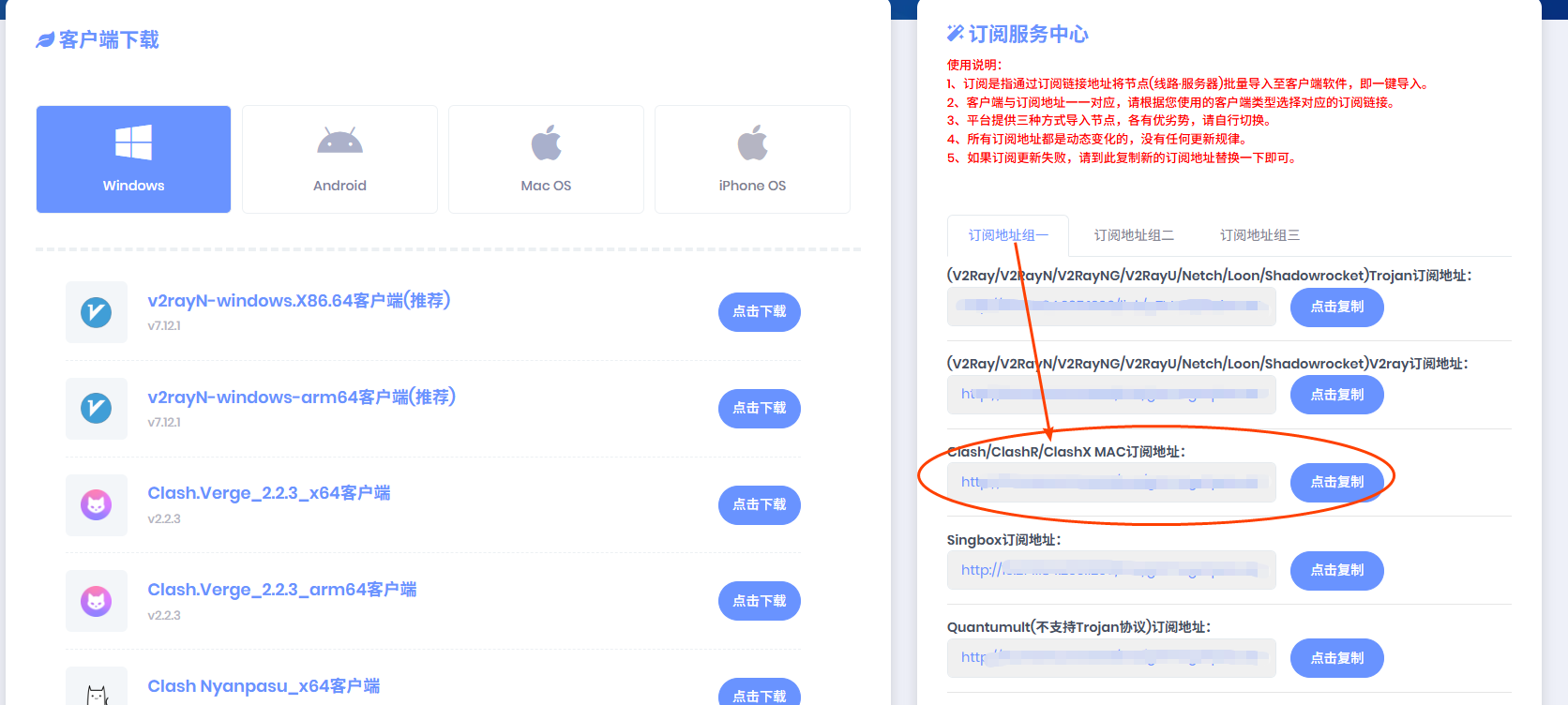
Task: Click instruction line 5 about 订阅更新失败
Action: (1123, 157)
